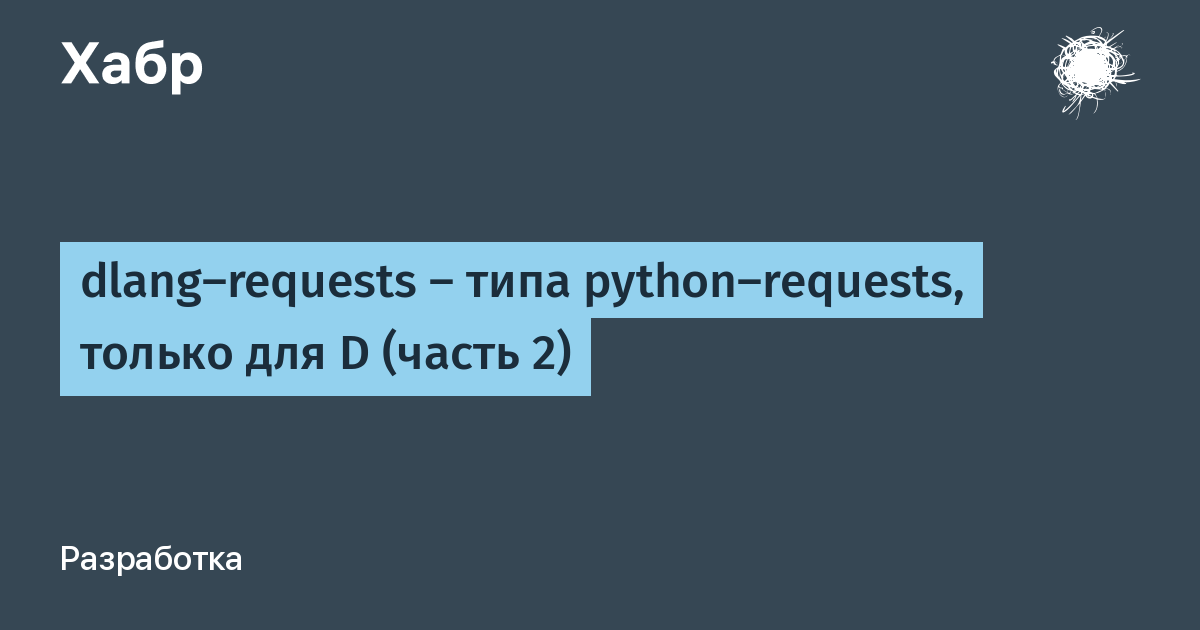Select the Разработка category label
1200x630 pixels.
[x=151, y=559]
